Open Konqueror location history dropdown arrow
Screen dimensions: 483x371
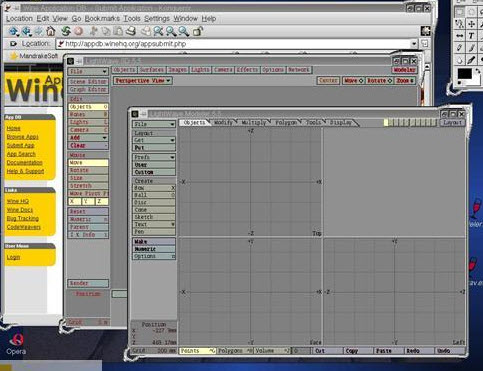414,44
